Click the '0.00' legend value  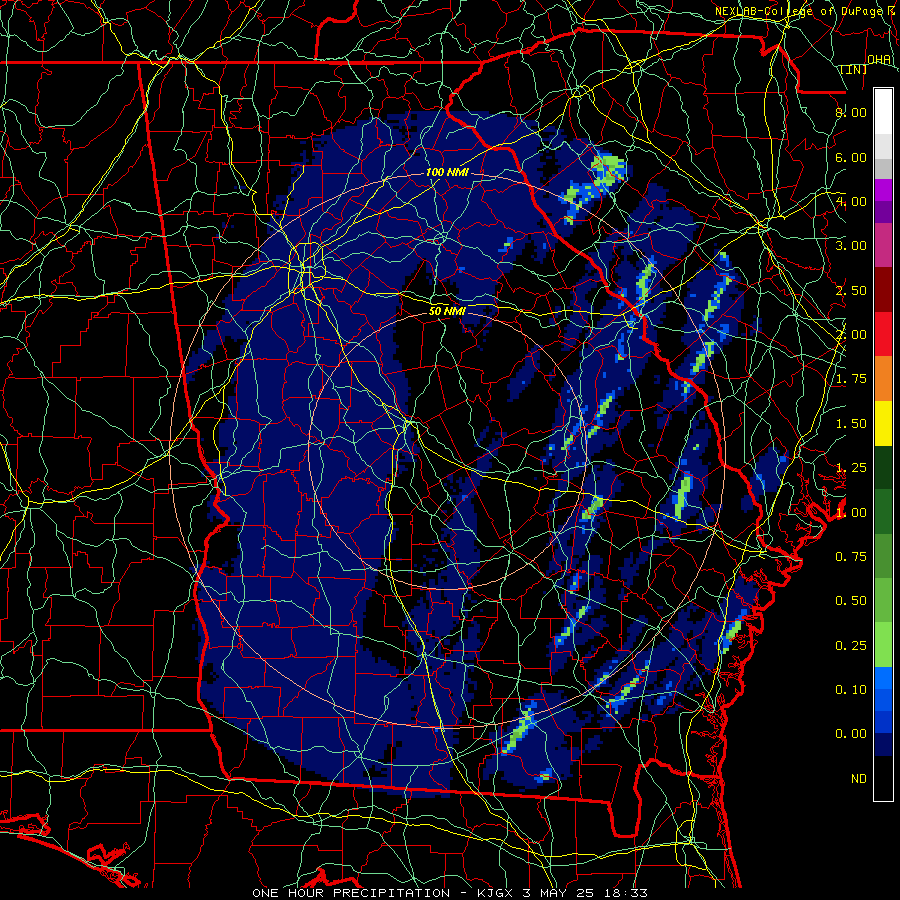pyautogui.click(x=851, y=734)
